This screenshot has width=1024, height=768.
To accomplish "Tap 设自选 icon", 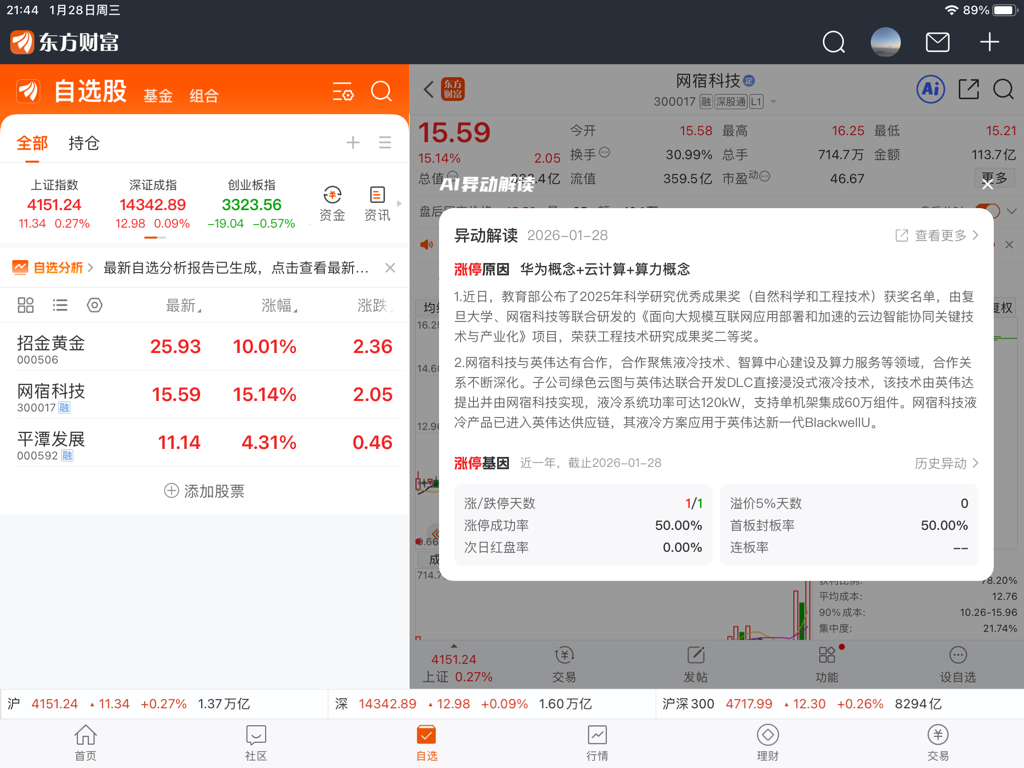I will click(x=957, y=665).
